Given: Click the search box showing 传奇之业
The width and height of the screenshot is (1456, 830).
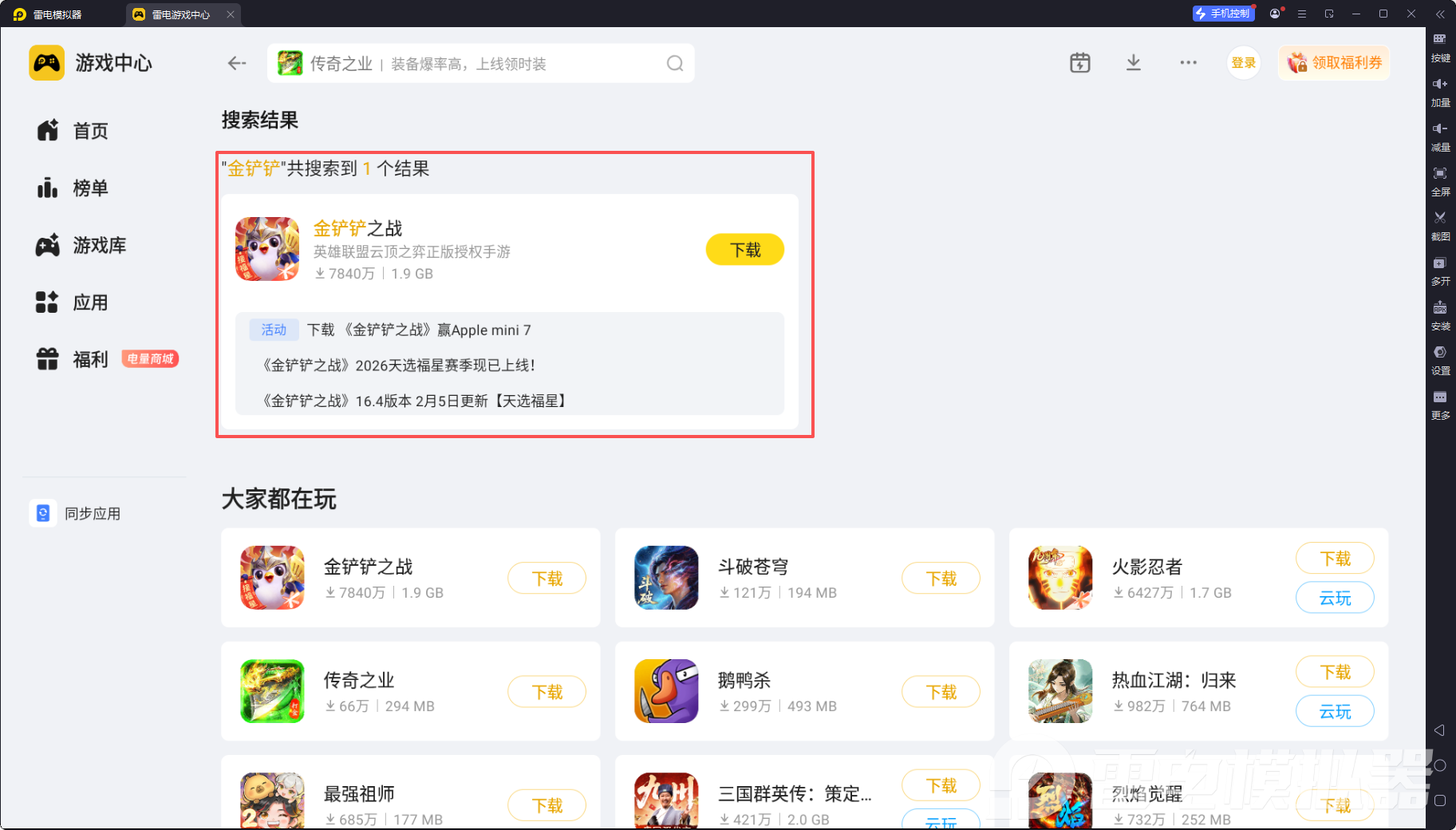Looking at the screenshot, I should [480, 63].
